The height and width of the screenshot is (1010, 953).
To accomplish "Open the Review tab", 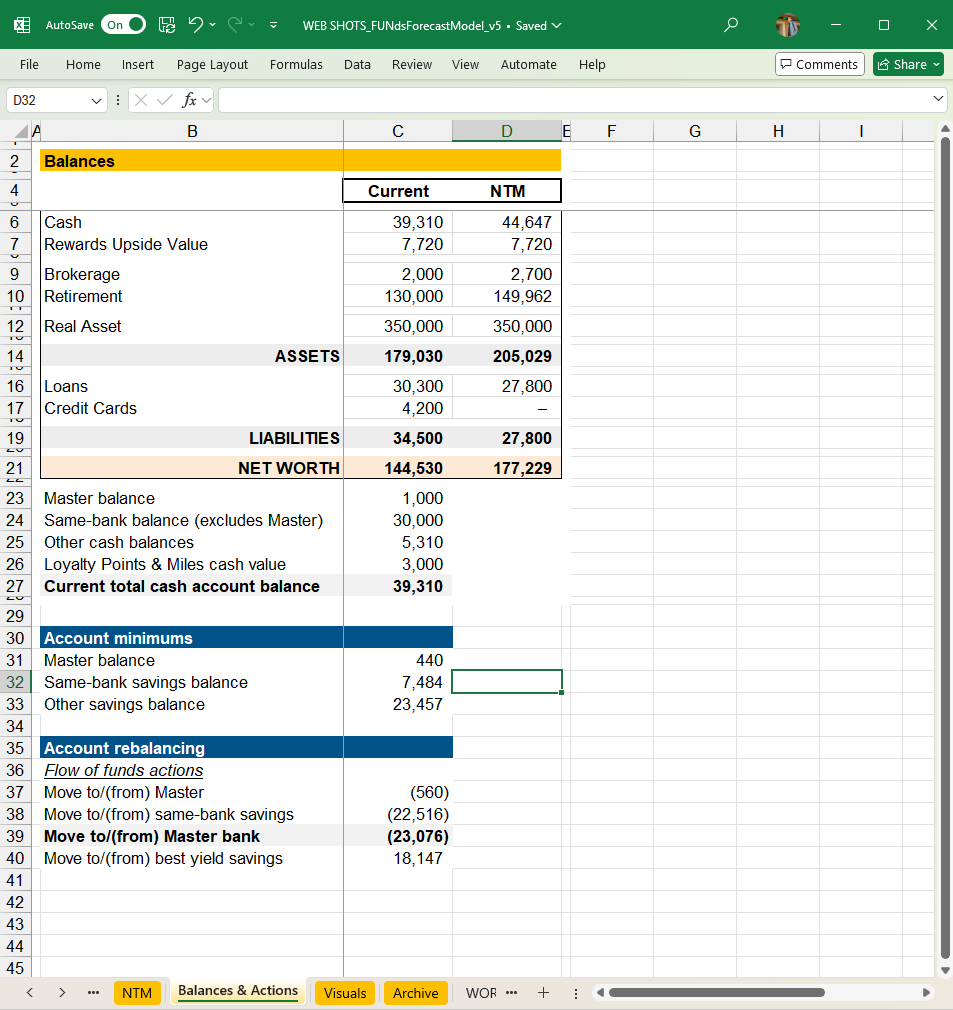I will click(x=412, y=64).
